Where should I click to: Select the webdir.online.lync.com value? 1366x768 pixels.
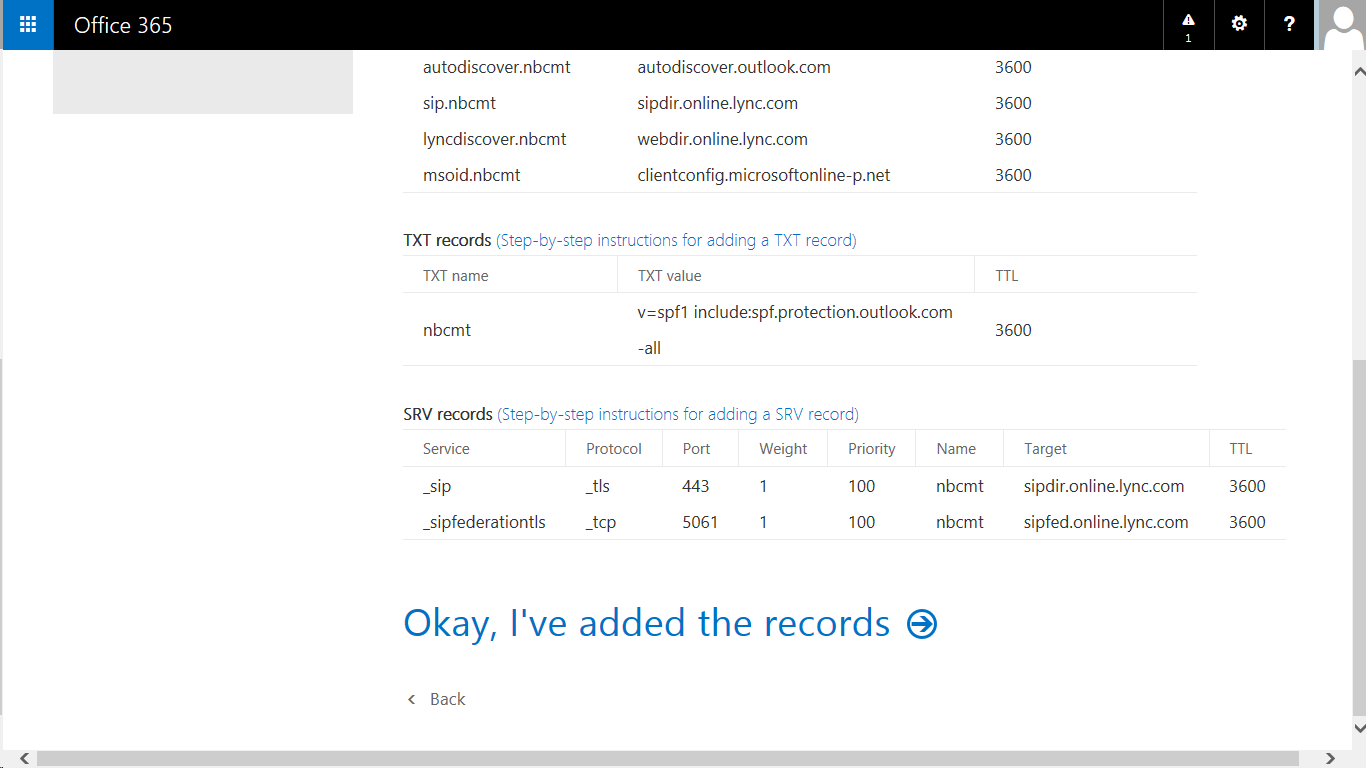(722, 139)
